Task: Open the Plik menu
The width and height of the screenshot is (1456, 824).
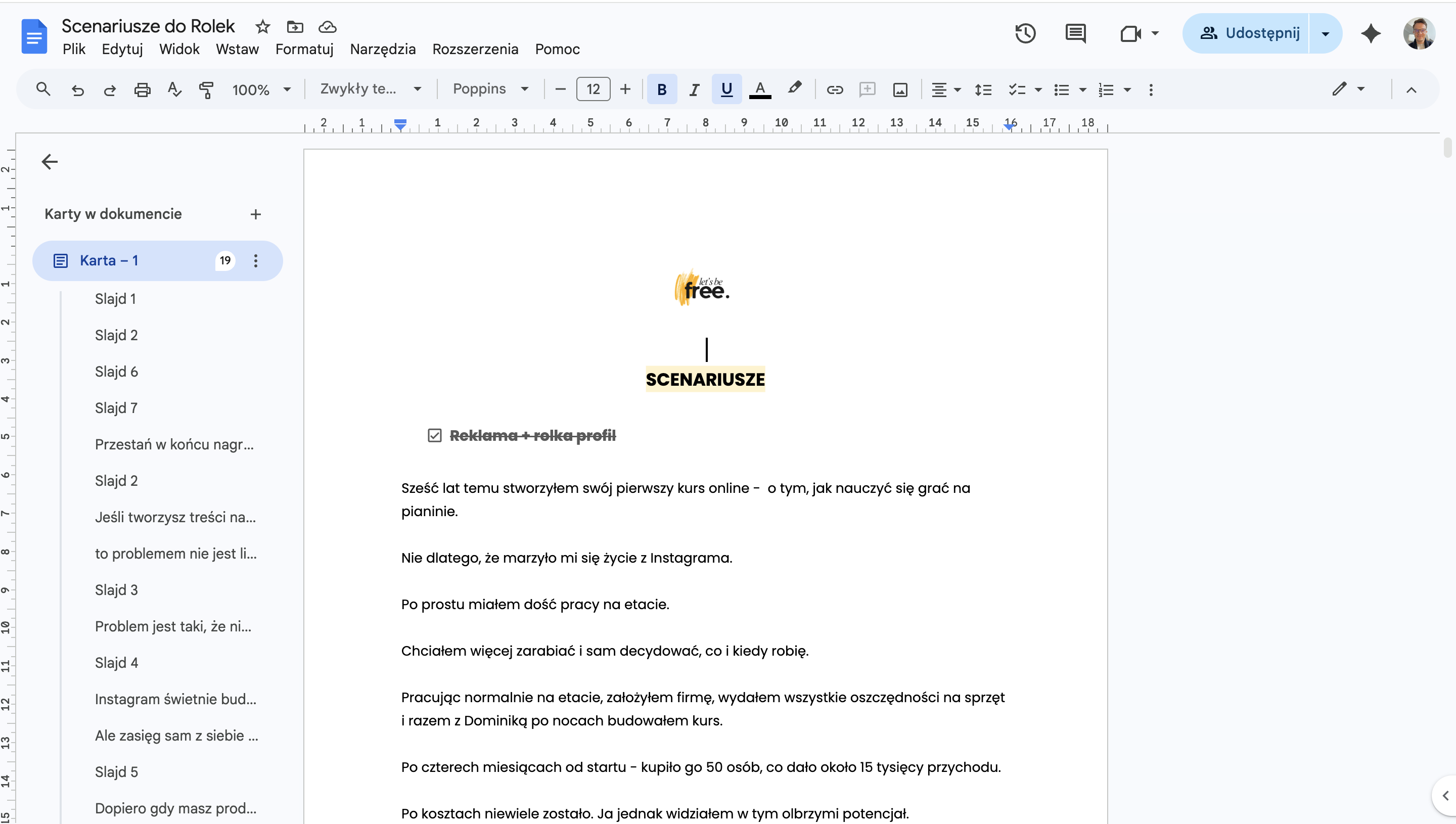Action: (74, 49)
